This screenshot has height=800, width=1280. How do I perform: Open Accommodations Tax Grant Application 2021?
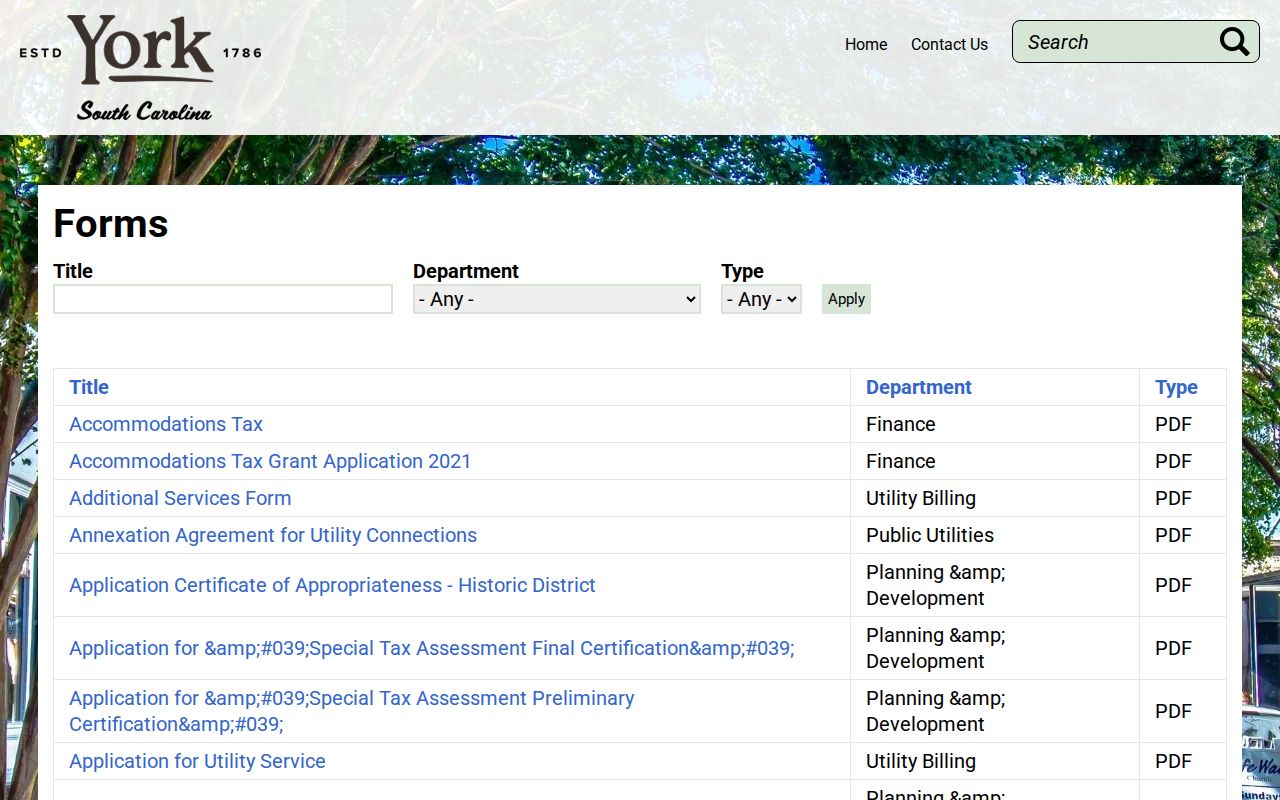pos(270,461)
